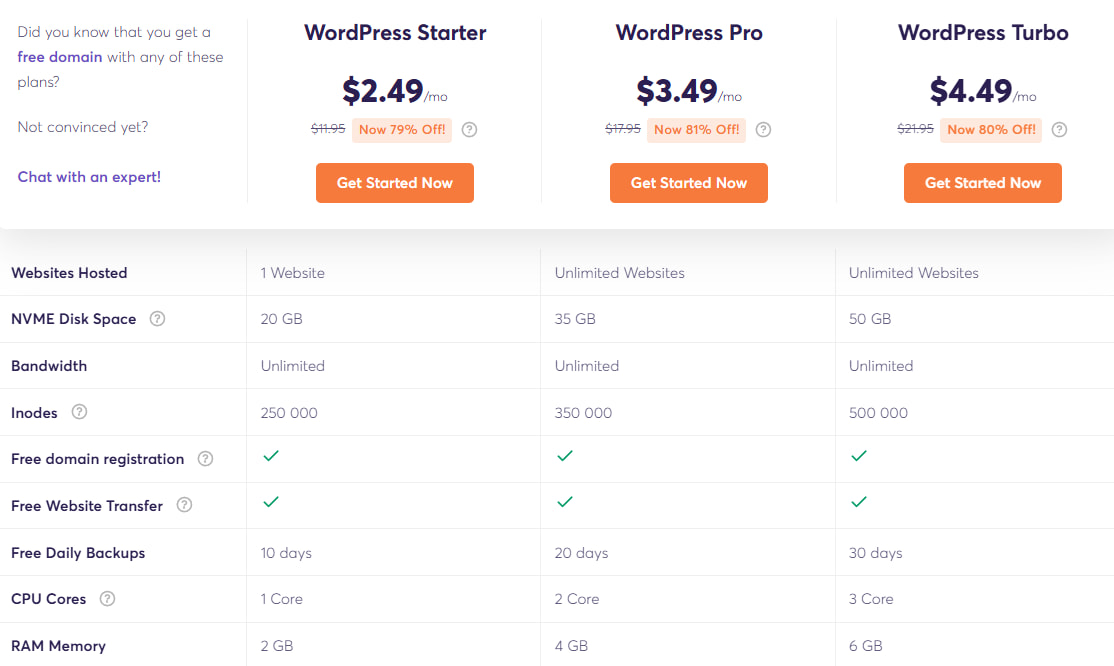The image size is (1114, 666).
Task: Select the WordPress Starter plan title
Action: coord(395,32)
